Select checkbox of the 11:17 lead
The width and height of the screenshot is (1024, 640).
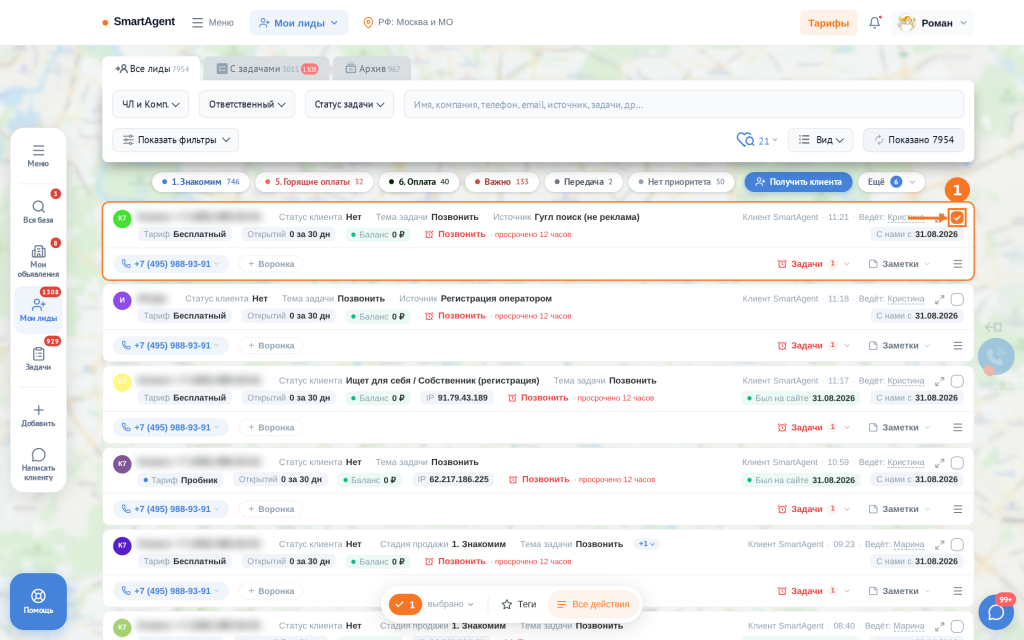click(957, 381)
